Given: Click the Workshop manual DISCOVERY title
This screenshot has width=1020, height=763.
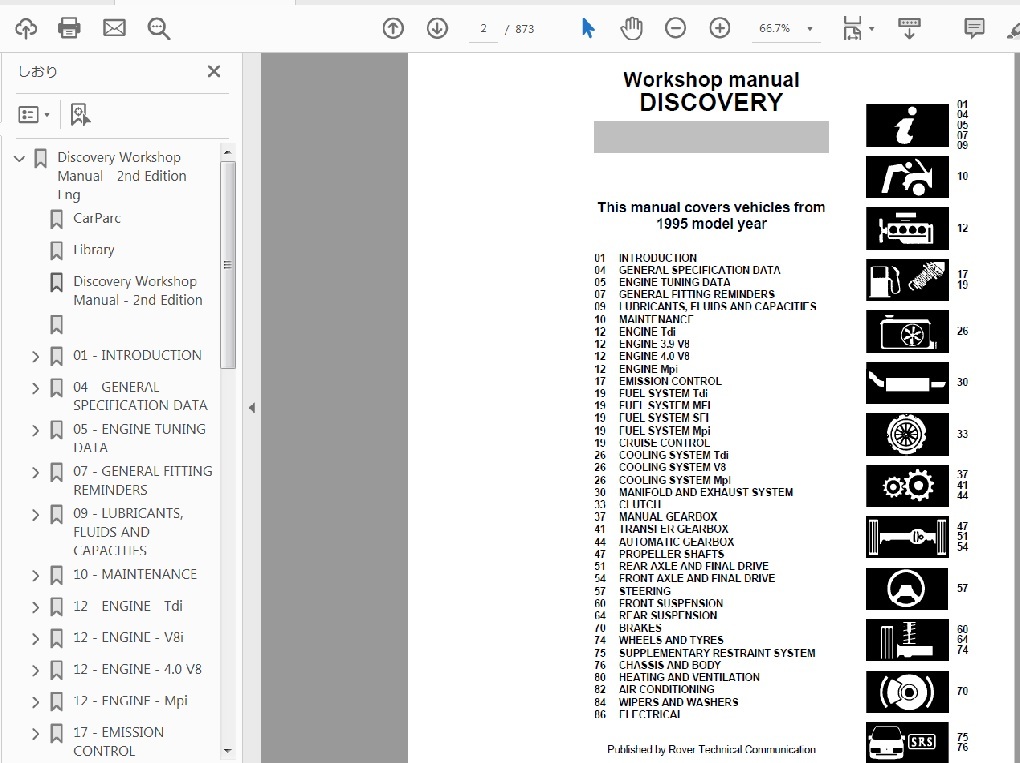Looking at the screenshot, I should pos(711,92).
